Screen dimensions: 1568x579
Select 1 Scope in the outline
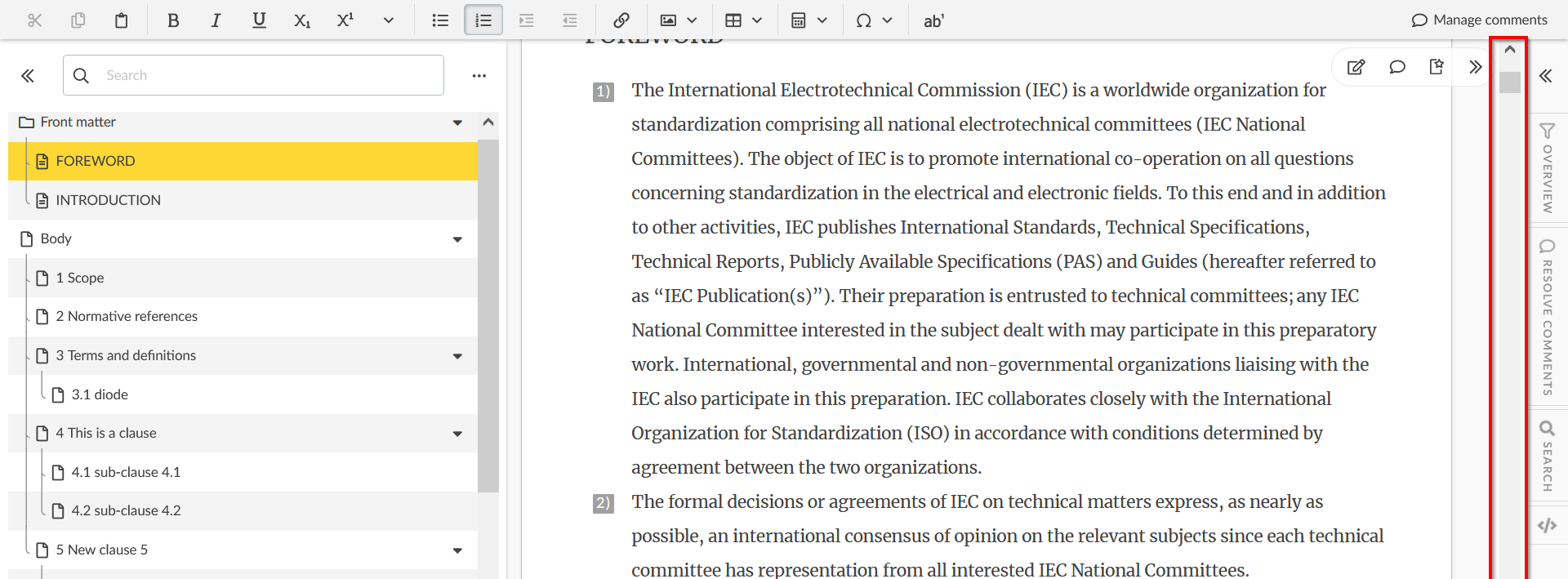pos(243,278)
